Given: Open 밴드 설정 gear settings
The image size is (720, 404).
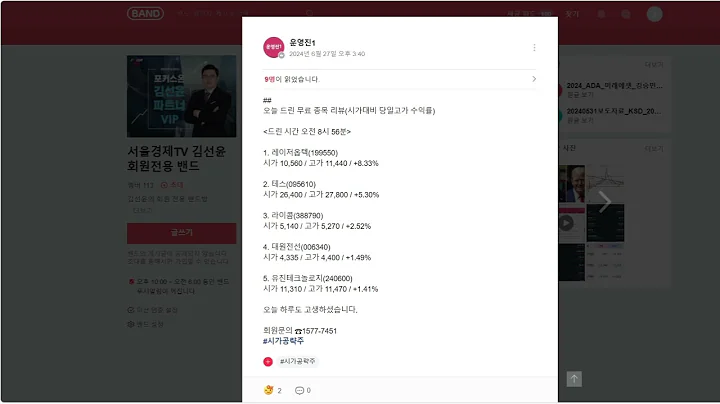Looking at the screenshot, I should (x=146, y=325).
